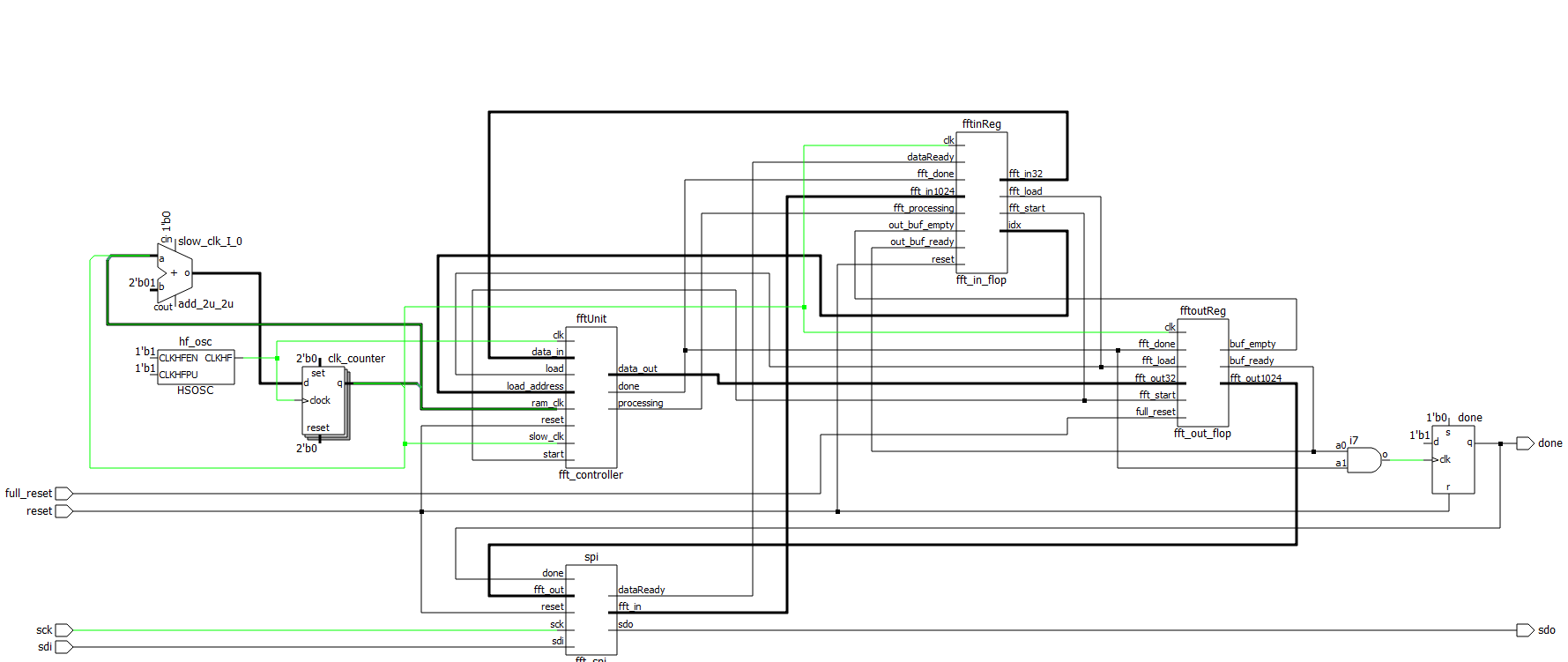Screen dimensions: 1568x662
Task: Click the HSOSC label under hf_osc
Action: click(196, 391)
